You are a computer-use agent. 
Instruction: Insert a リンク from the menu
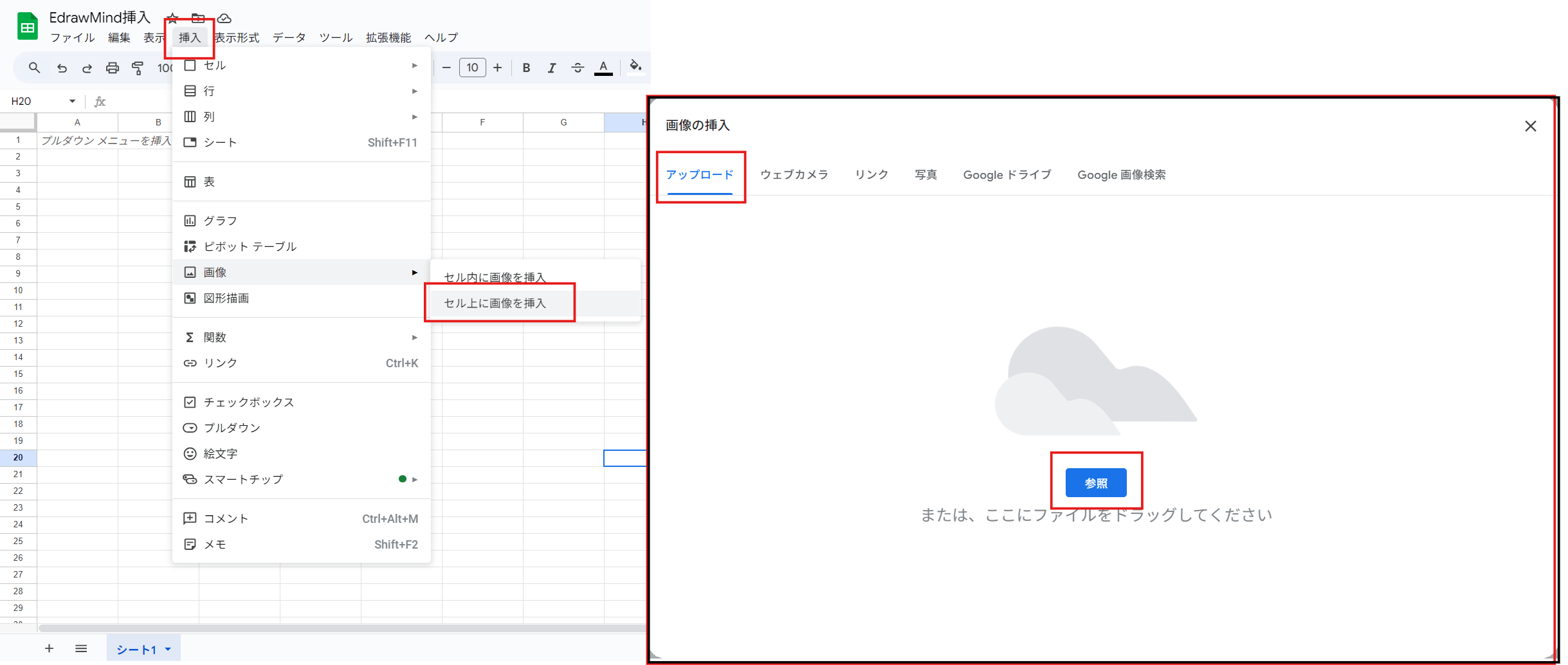click(302, 363)
